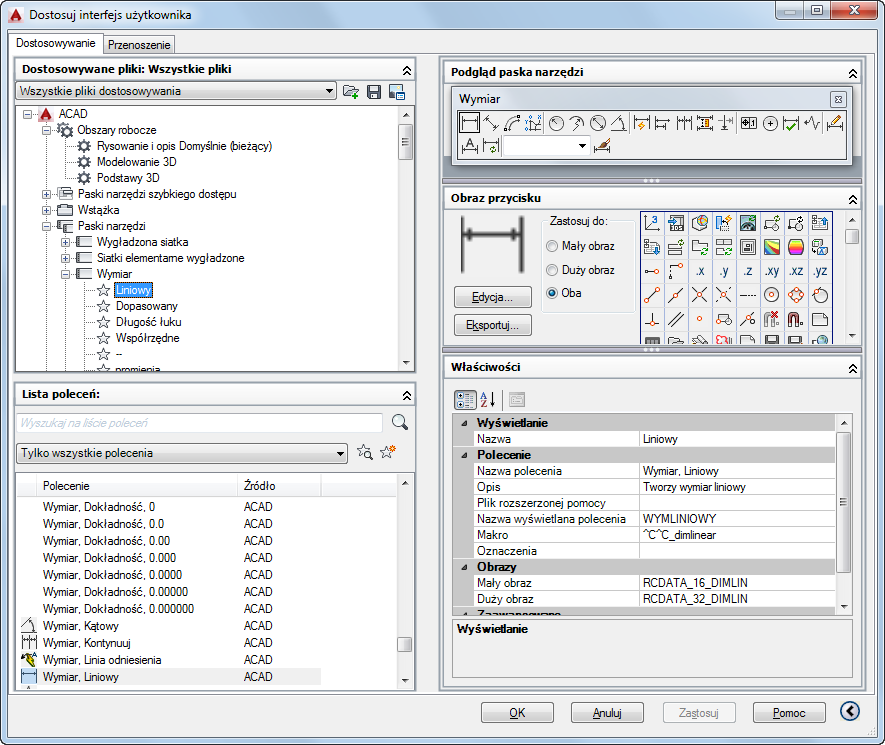
Task: Select the Diameter dimension icon in toolbar preview
Action: pos(598,123)
